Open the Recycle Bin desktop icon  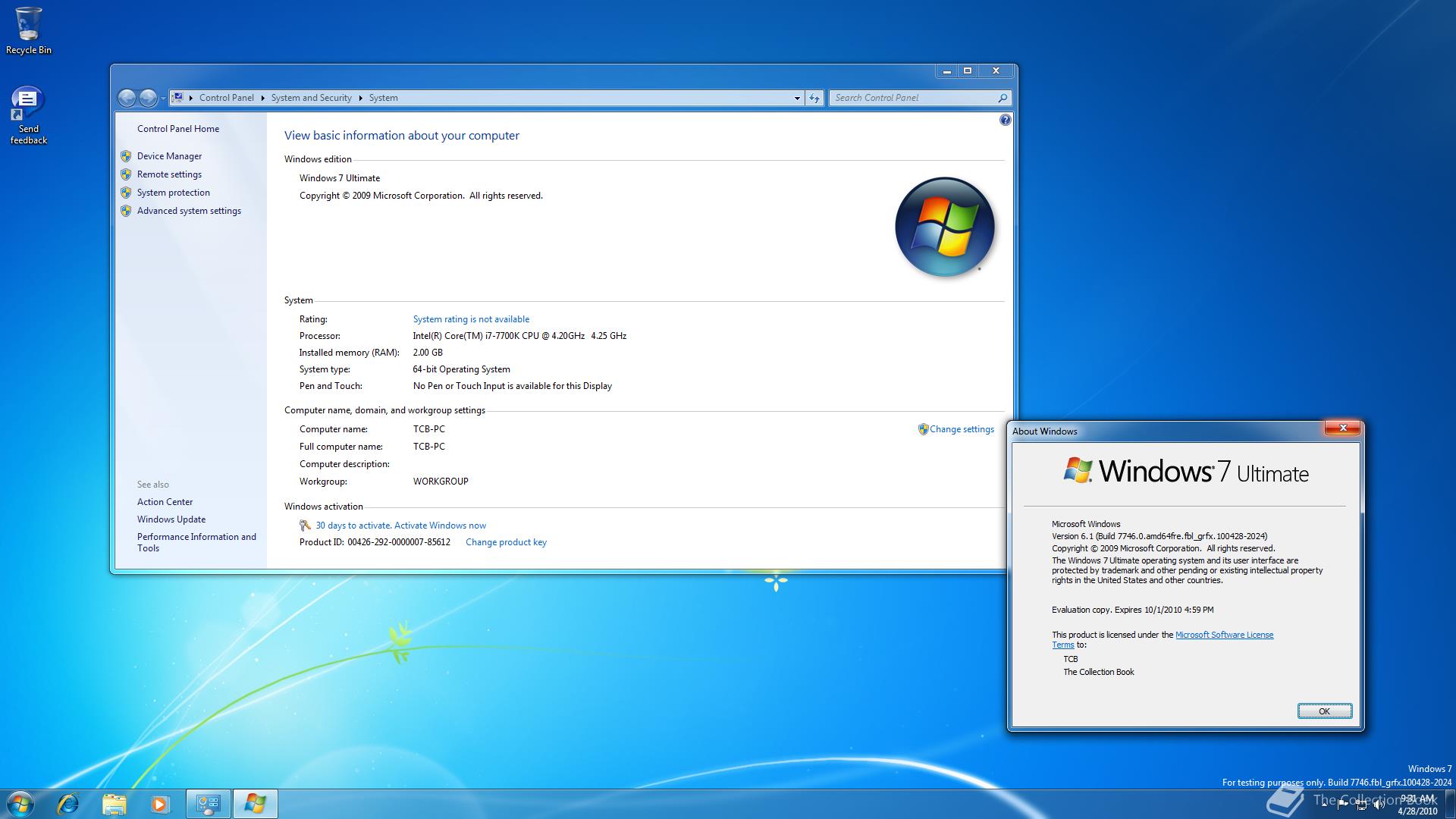coord(28,30)
